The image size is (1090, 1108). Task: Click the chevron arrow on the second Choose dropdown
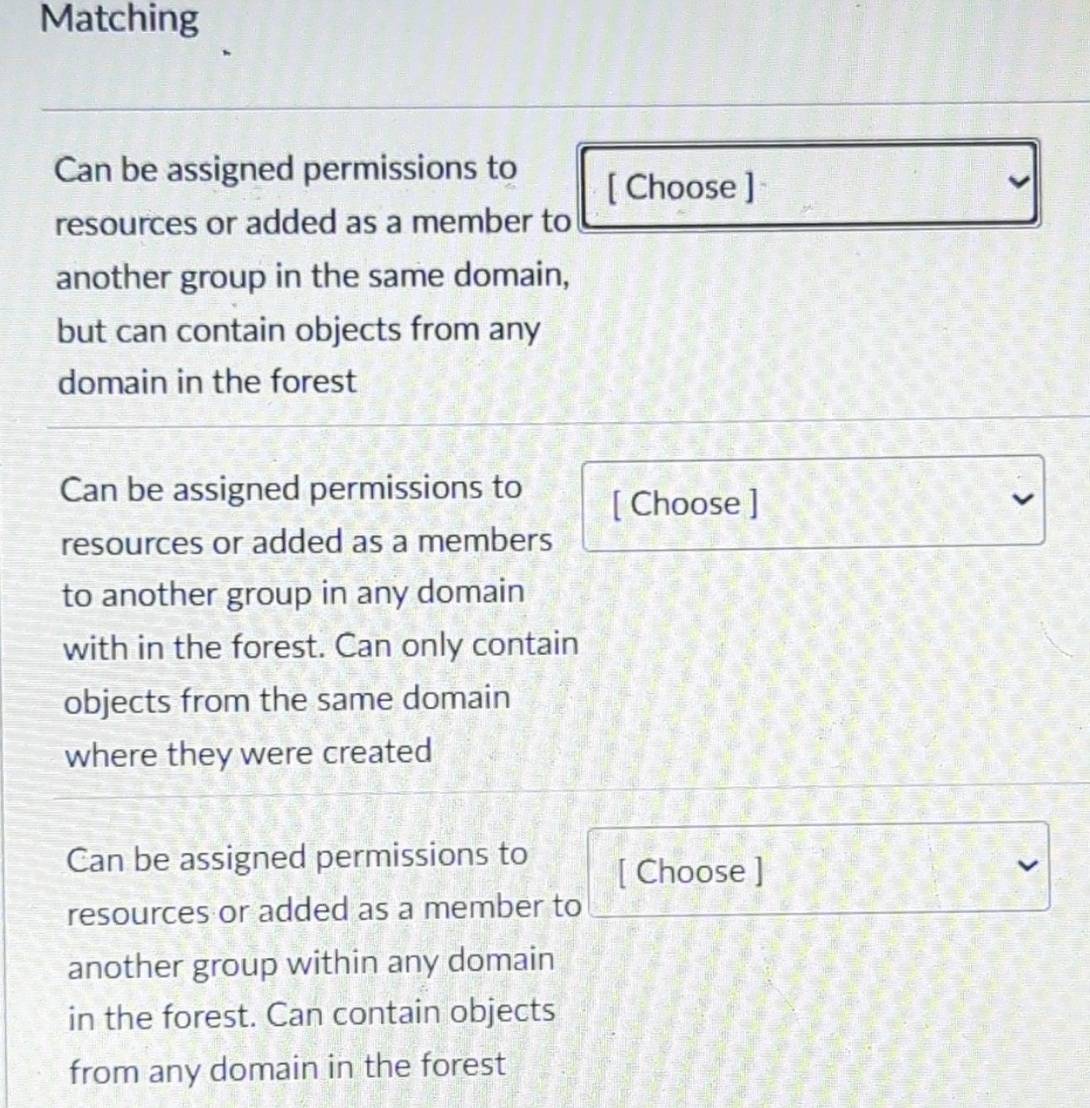(x=1019, y=500)
